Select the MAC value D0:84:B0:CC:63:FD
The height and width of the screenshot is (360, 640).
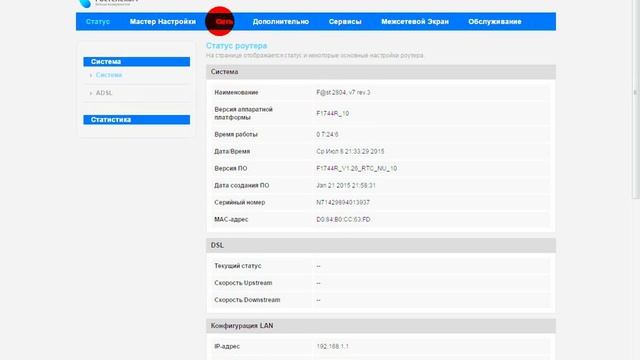point(343,220)
